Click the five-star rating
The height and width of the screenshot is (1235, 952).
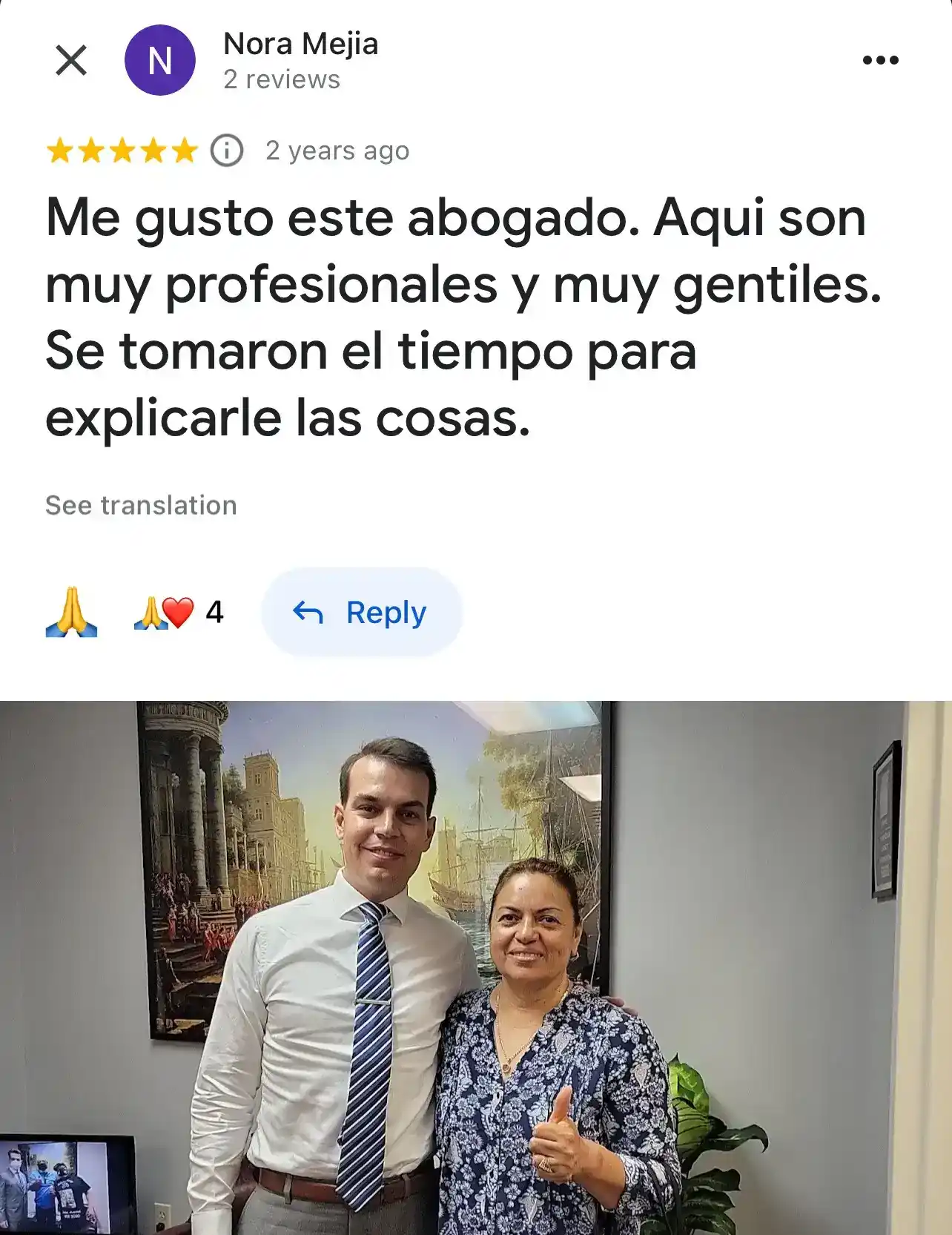[x=122, y=151]
